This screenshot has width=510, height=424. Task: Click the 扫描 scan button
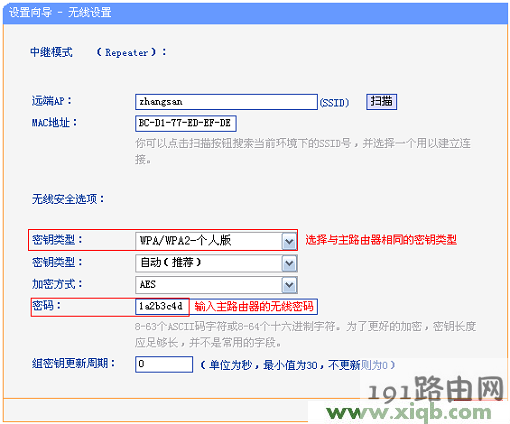[381, 102]
